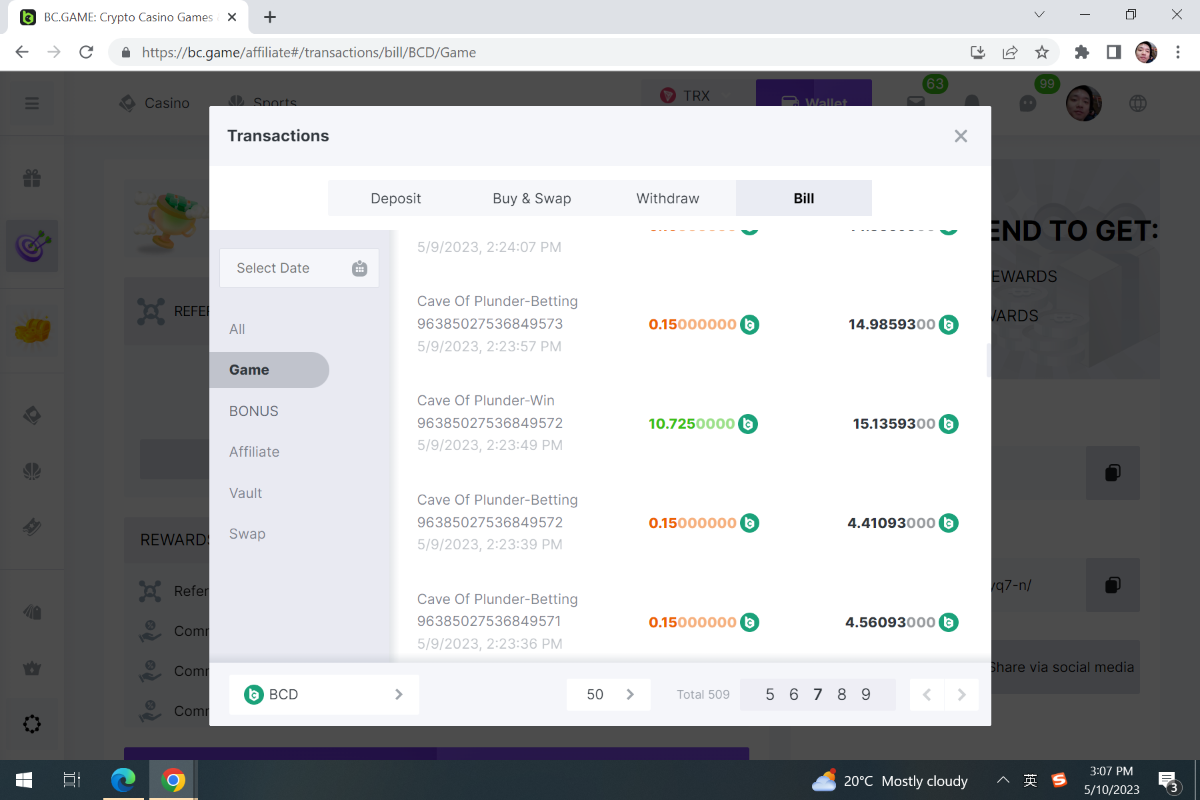
Task: Switch to the Withdraw tab
Action: (x=667, y=198)
